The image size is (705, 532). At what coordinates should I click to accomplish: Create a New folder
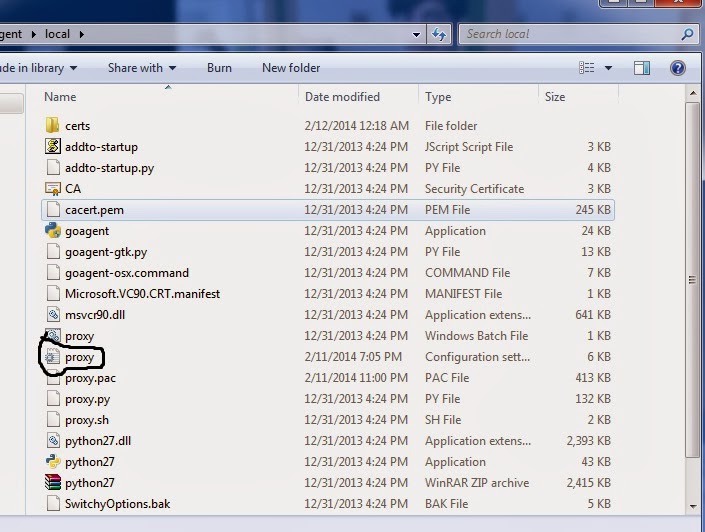(x=291, y=68)
